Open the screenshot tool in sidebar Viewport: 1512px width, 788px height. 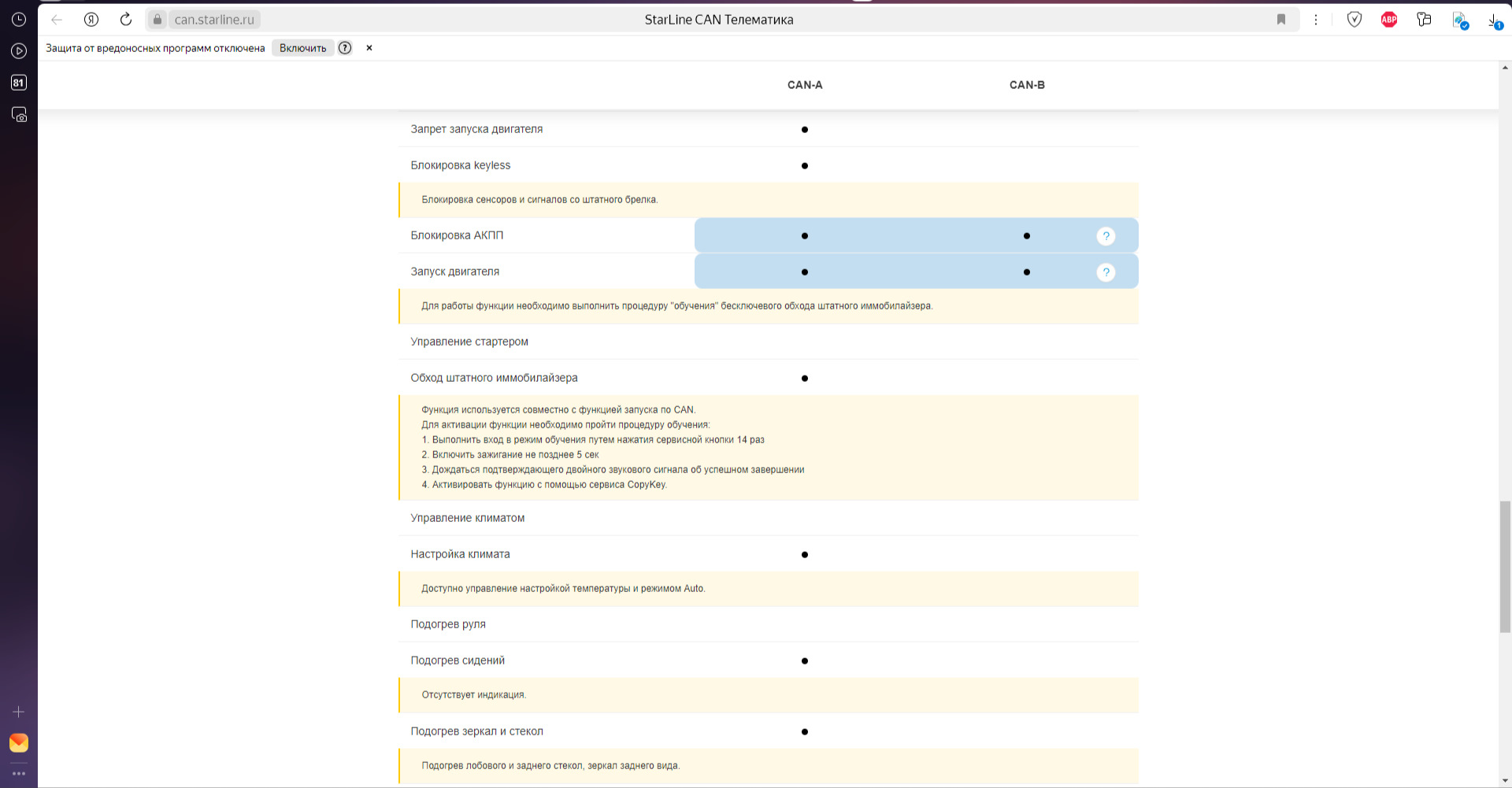click(x=19, y=115)
